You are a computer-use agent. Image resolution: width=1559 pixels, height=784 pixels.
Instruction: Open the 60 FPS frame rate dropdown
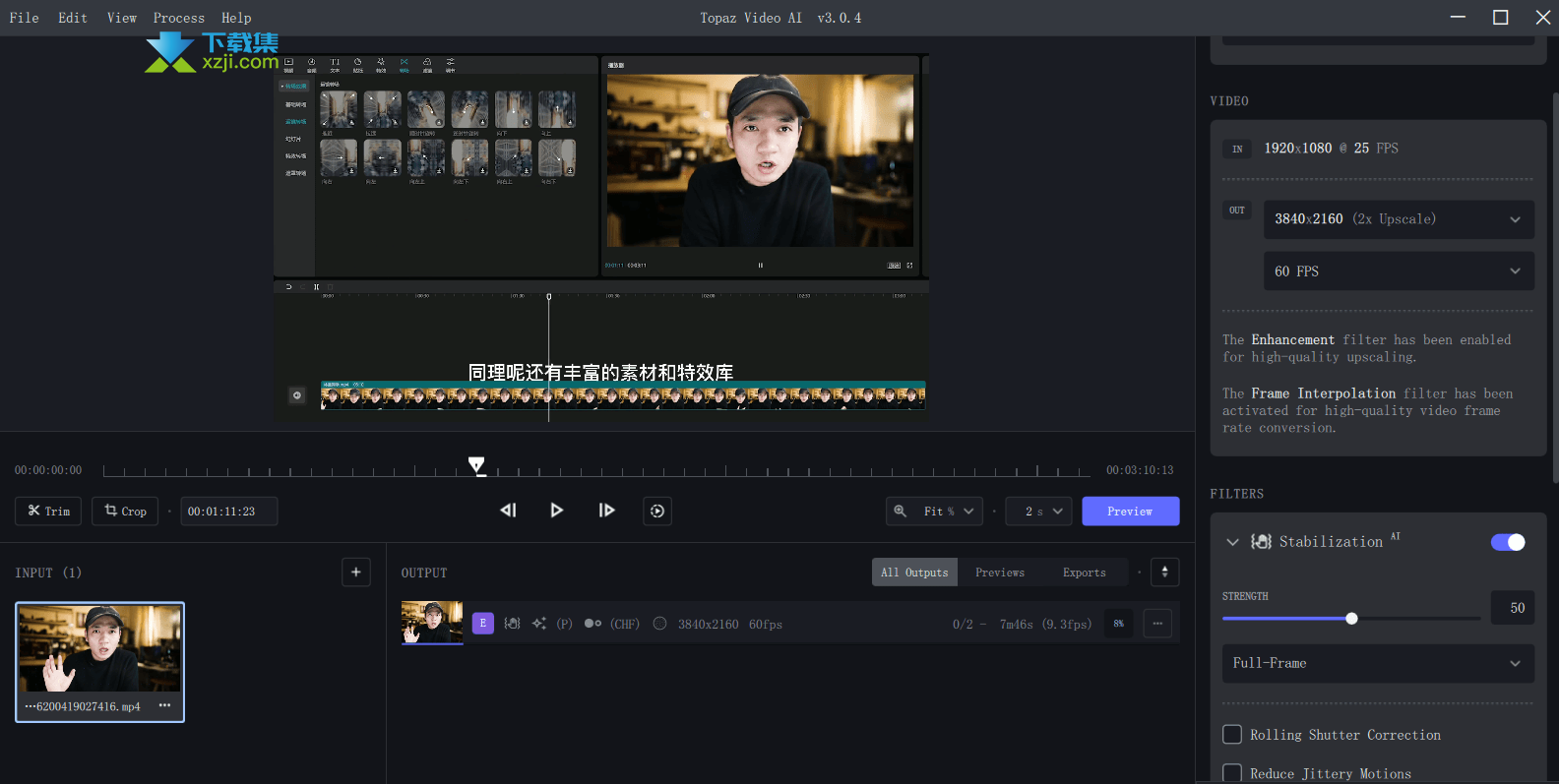(1399, 271)
